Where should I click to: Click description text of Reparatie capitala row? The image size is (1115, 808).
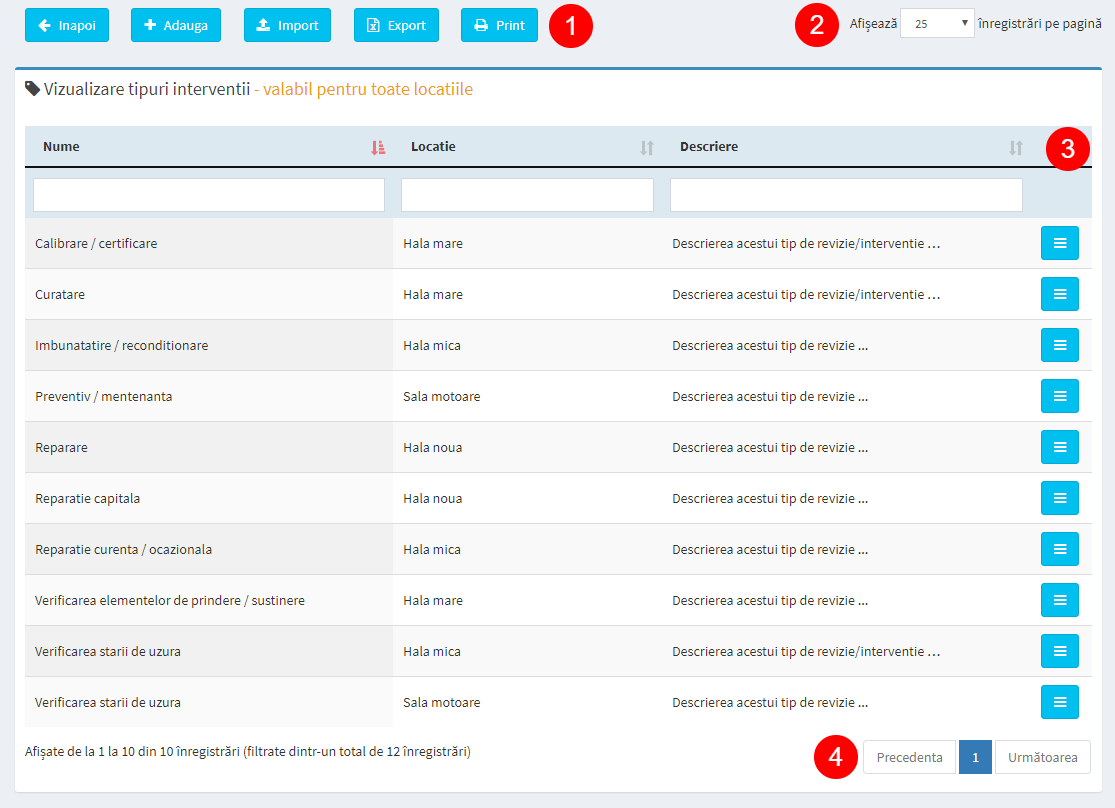770,499
